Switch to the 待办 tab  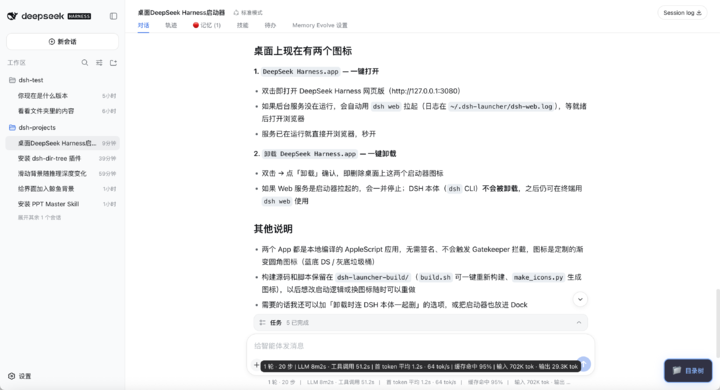[270, 25]
